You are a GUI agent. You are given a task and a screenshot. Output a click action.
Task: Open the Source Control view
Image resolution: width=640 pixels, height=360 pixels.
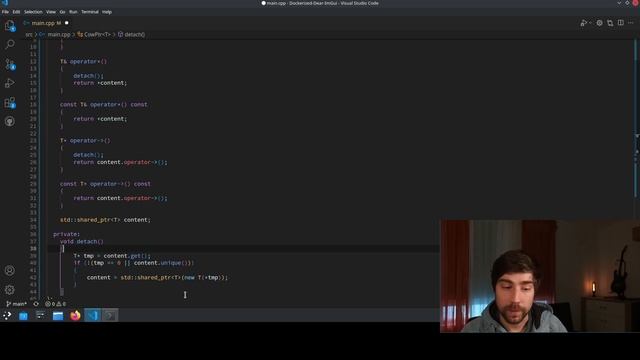(x=10, y=64)
